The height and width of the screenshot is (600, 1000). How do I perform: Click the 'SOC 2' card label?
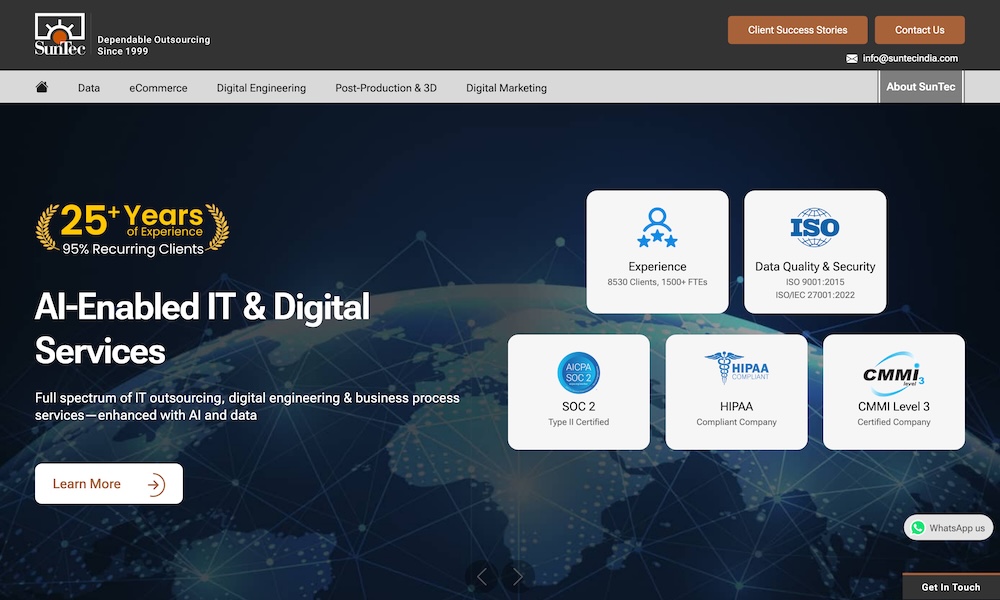click(x=578, y=406)
